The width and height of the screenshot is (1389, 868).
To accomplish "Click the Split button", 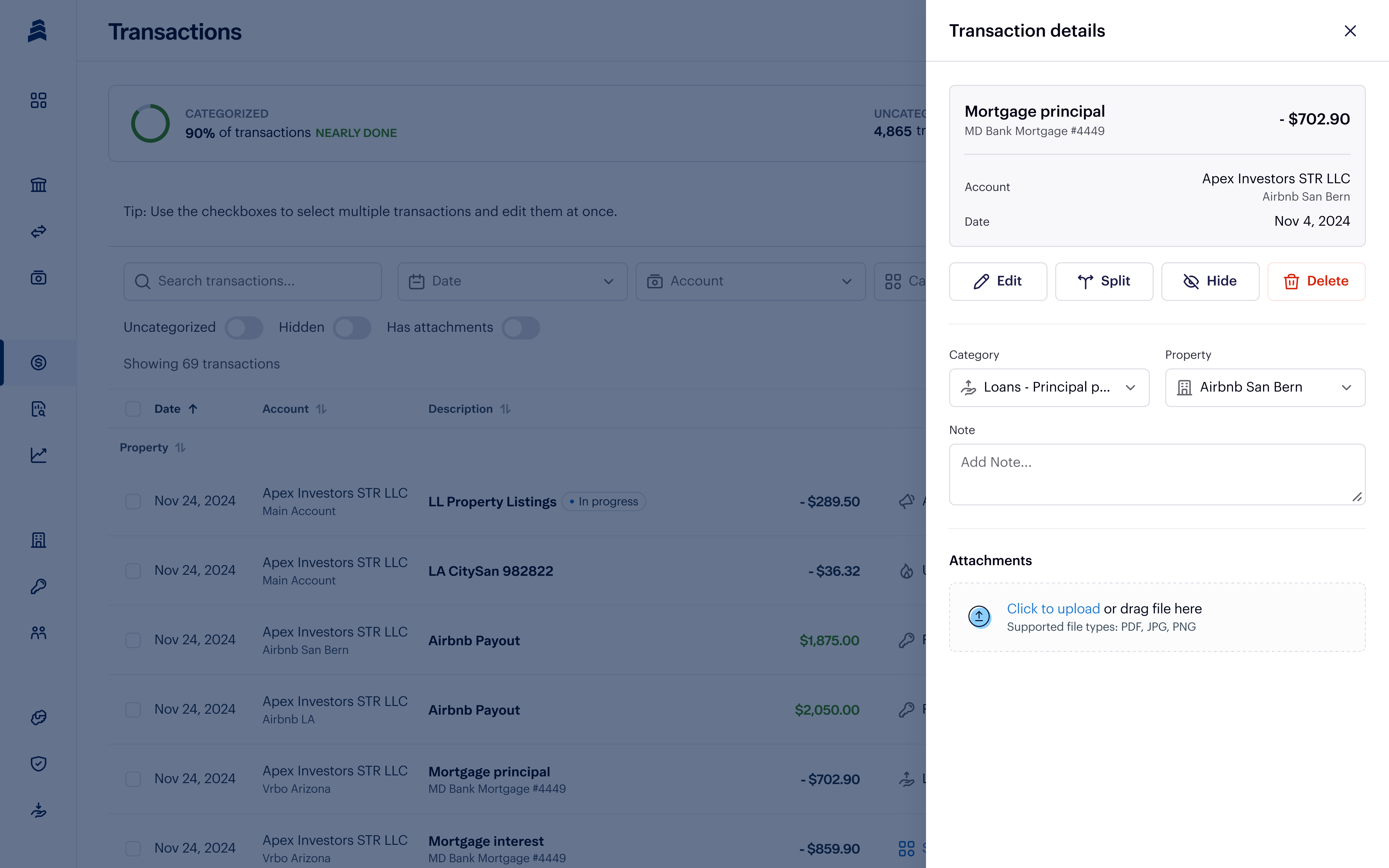I will 1104,281.
